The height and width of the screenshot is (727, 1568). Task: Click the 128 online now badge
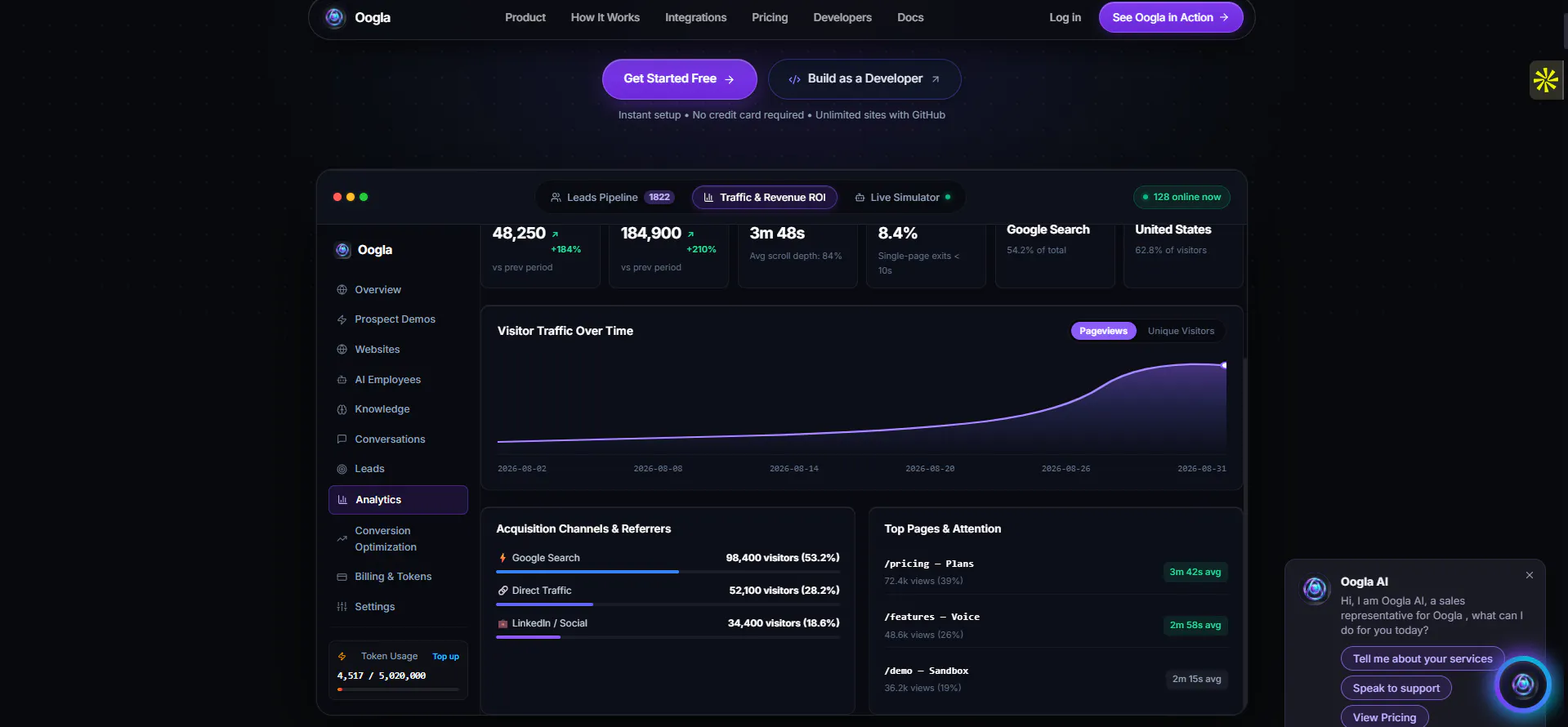coord(1182,197)
